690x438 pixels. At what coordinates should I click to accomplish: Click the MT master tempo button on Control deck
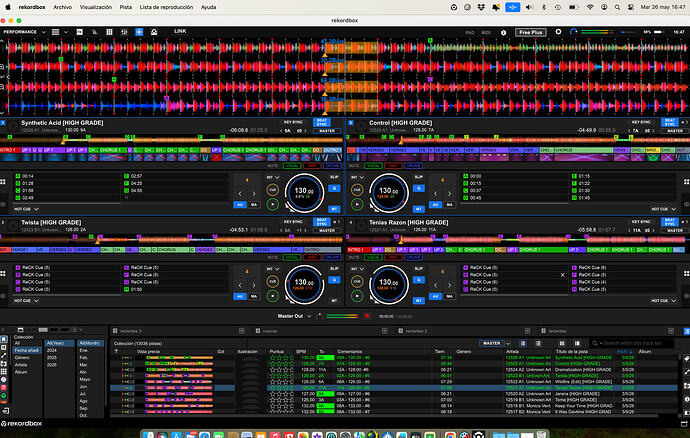418,209
